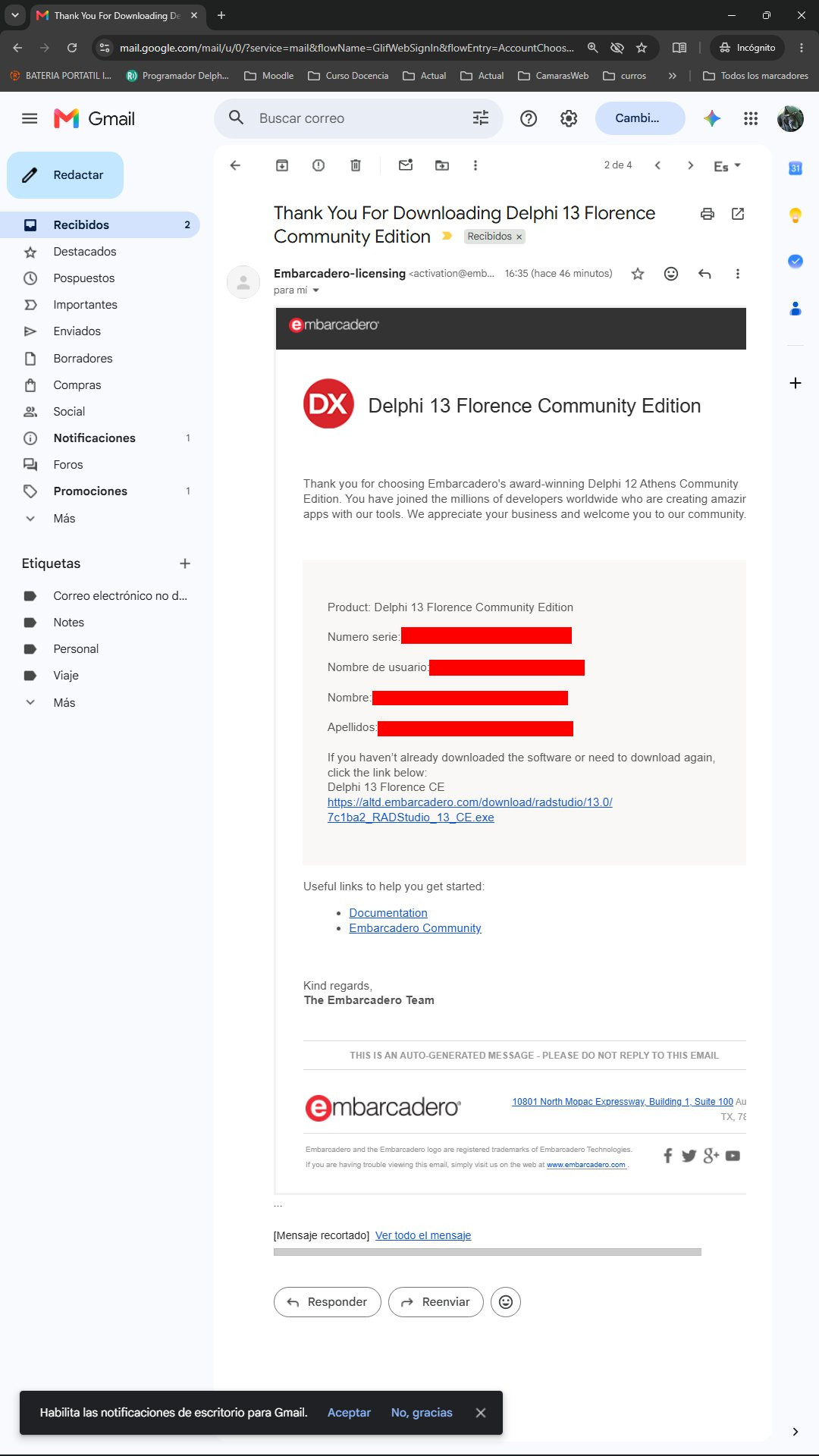This screenshot has height=1456, width=819.
Task: Open Gmail settings gear
Action: (x=569, y=118)
